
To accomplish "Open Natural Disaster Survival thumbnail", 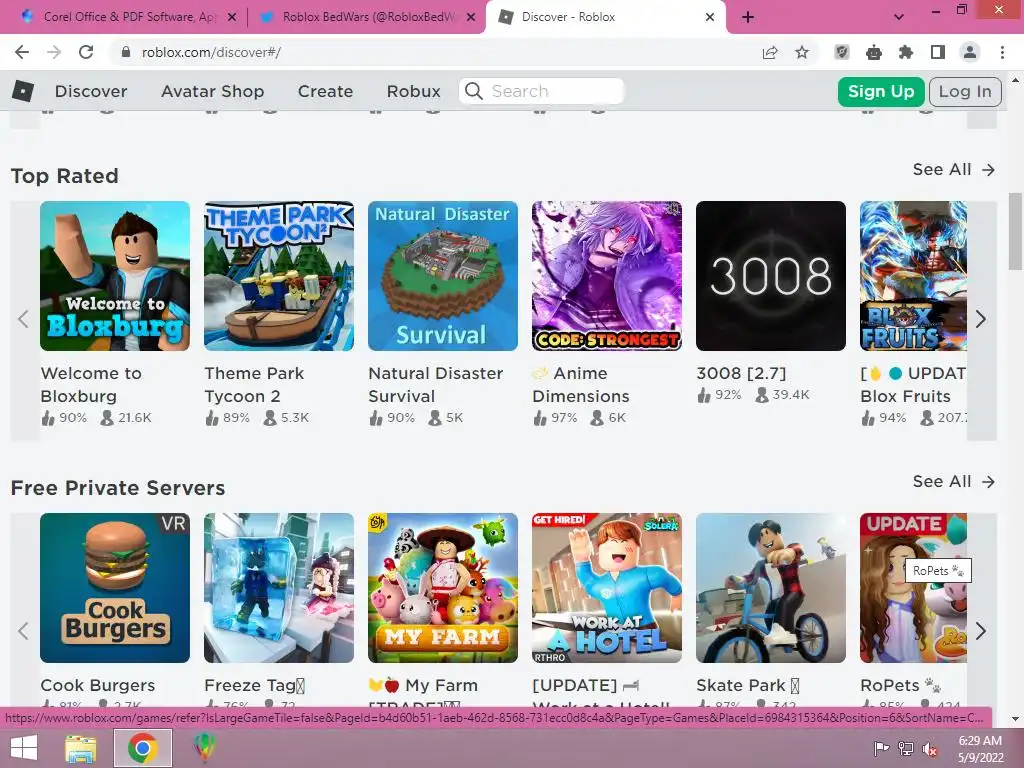I will tap(443, 276).
